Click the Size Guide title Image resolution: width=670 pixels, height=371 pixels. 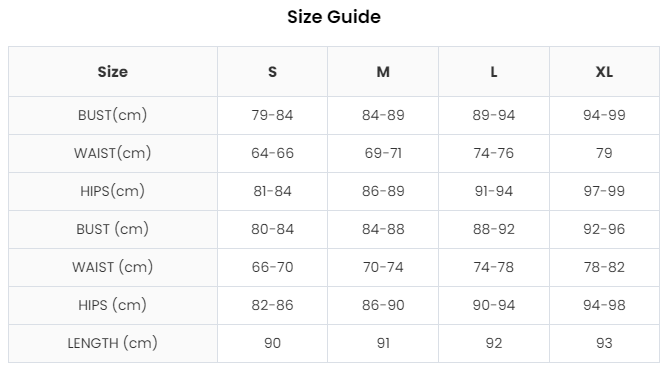pos(334,17)
